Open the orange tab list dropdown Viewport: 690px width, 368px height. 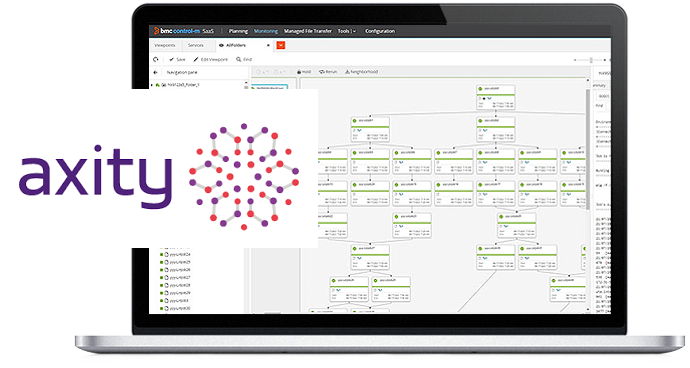[281, 45]
